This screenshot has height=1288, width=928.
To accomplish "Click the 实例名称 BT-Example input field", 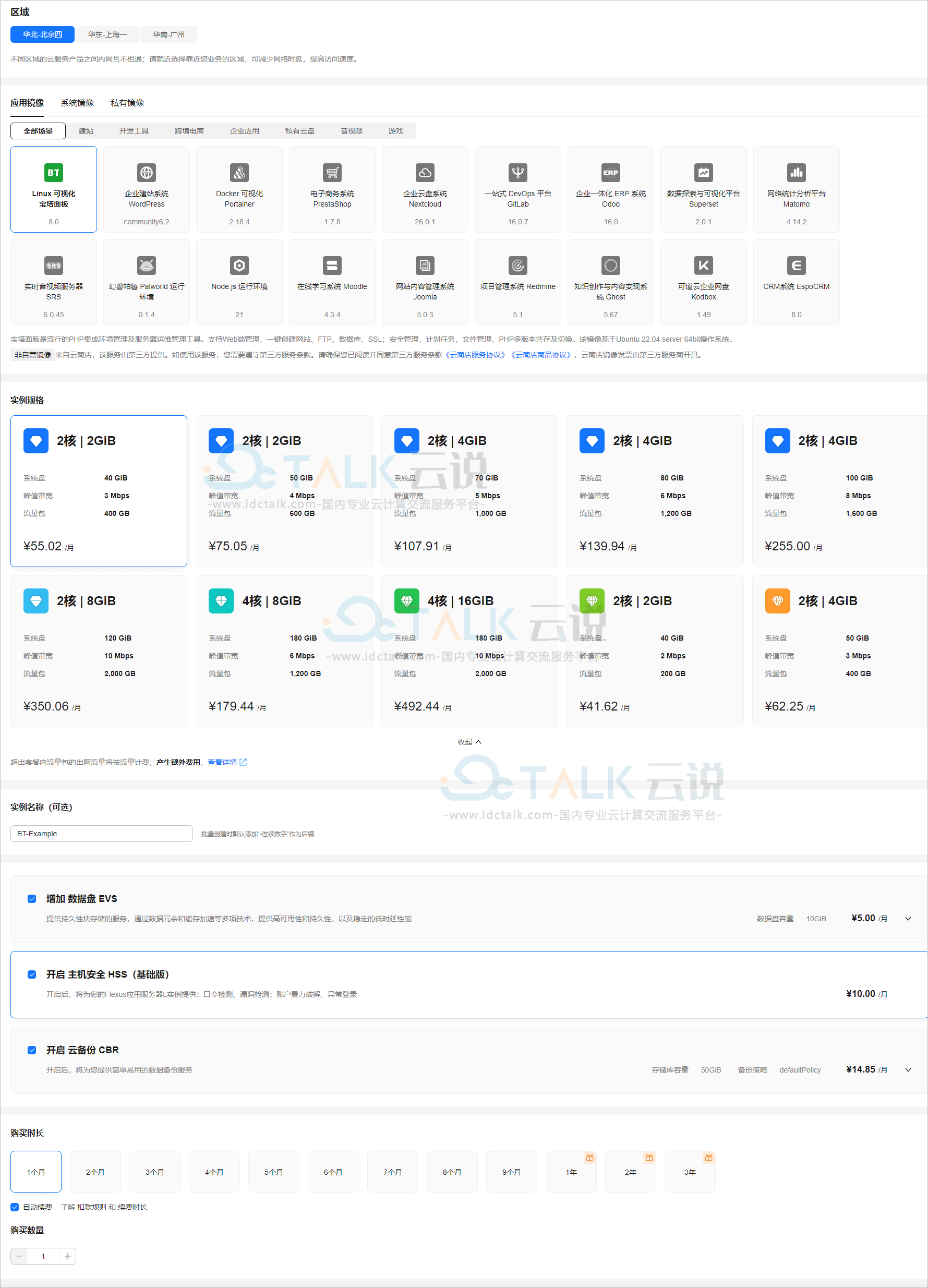I will pyautogui.click(x=102, y=833).
